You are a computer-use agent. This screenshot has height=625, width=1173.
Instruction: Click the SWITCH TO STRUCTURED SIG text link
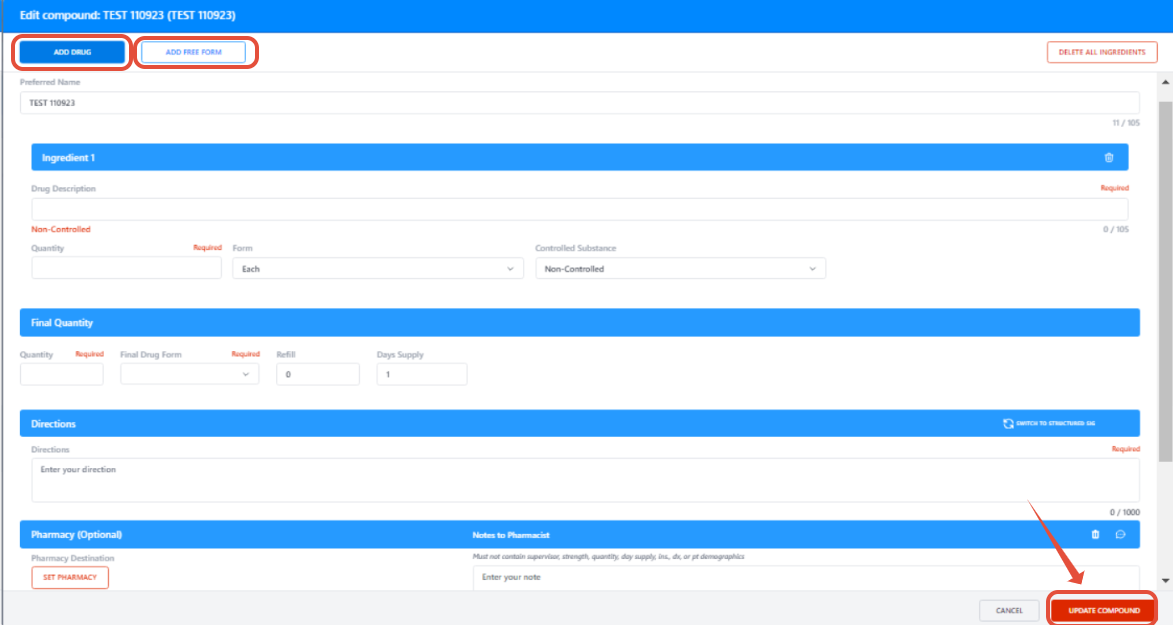point(1056,424)
